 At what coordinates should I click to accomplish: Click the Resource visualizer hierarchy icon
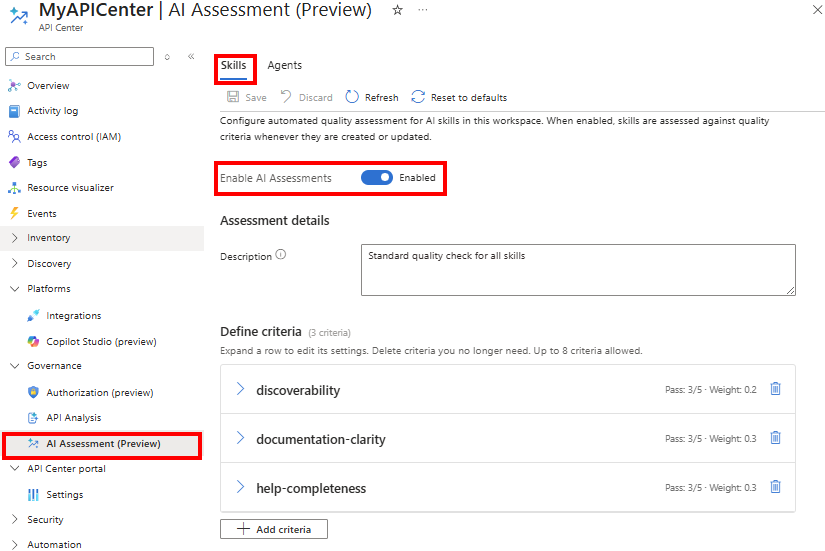pos(14,187)
